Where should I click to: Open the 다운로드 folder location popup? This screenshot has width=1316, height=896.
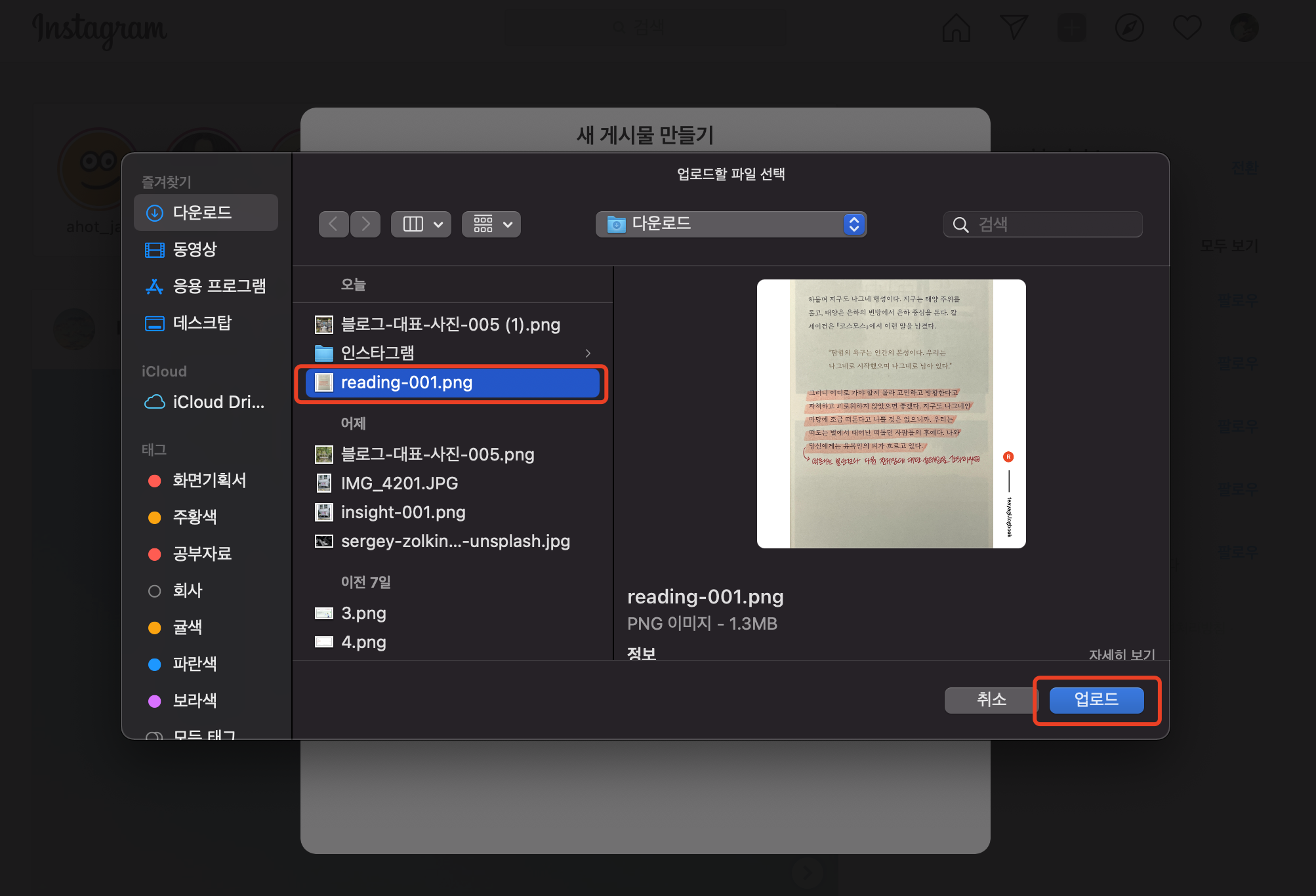pyautogui.click(x=731, y=224)
